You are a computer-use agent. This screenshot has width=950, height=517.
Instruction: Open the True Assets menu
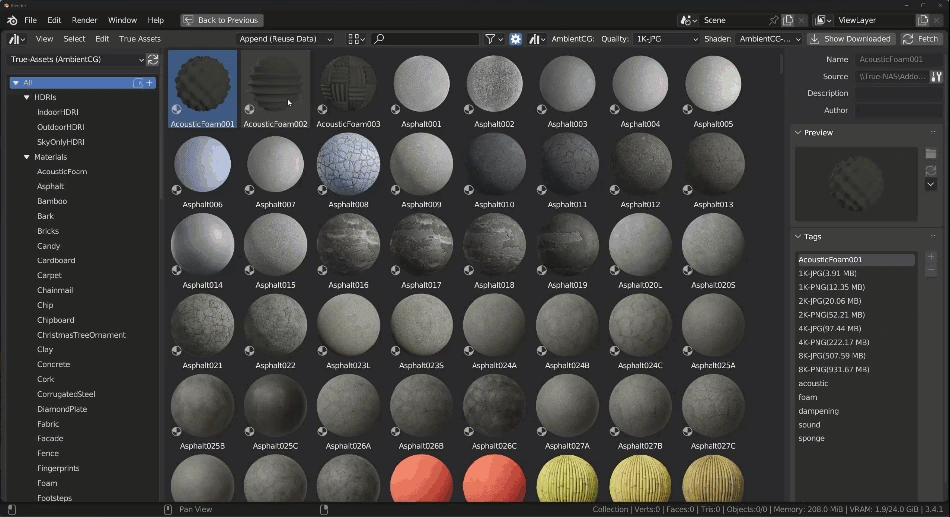pos(139,39)
